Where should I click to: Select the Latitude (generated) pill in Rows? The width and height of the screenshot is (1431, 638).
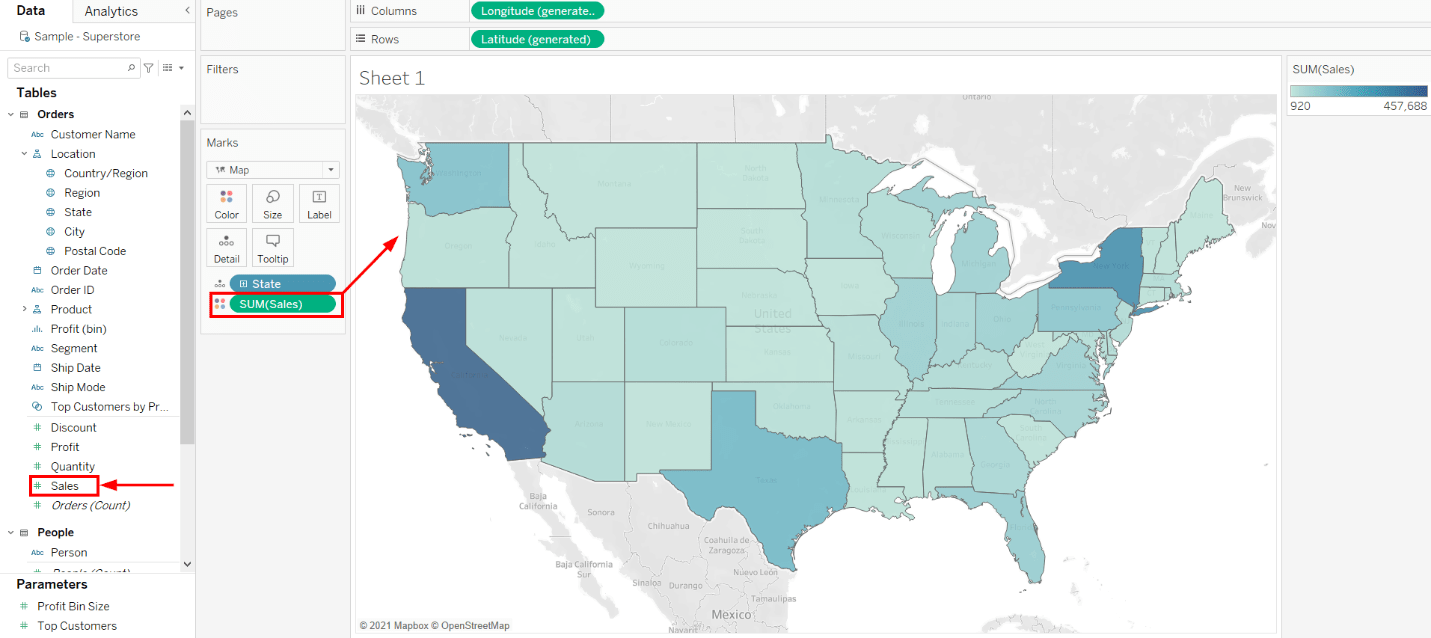(x=537, y=39)
